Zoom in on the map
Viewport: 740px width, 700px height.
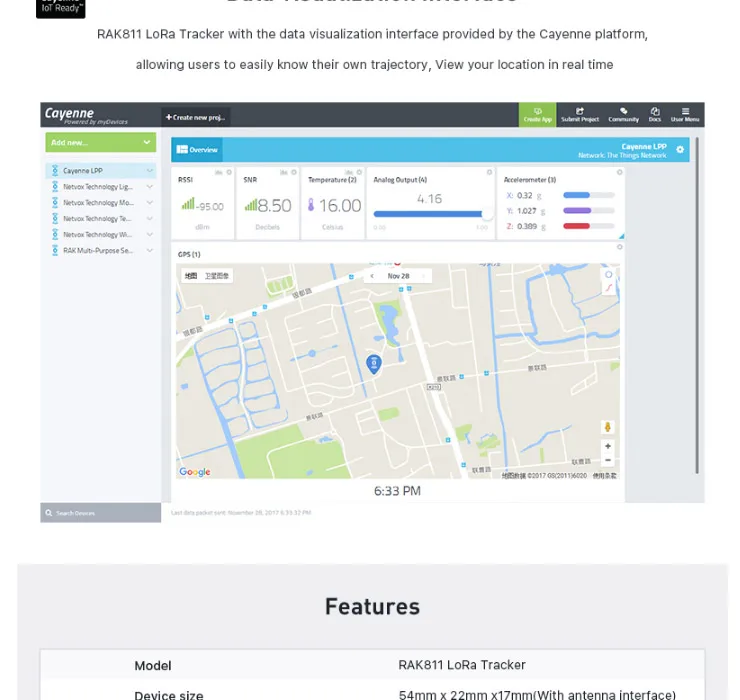(608, 446)
